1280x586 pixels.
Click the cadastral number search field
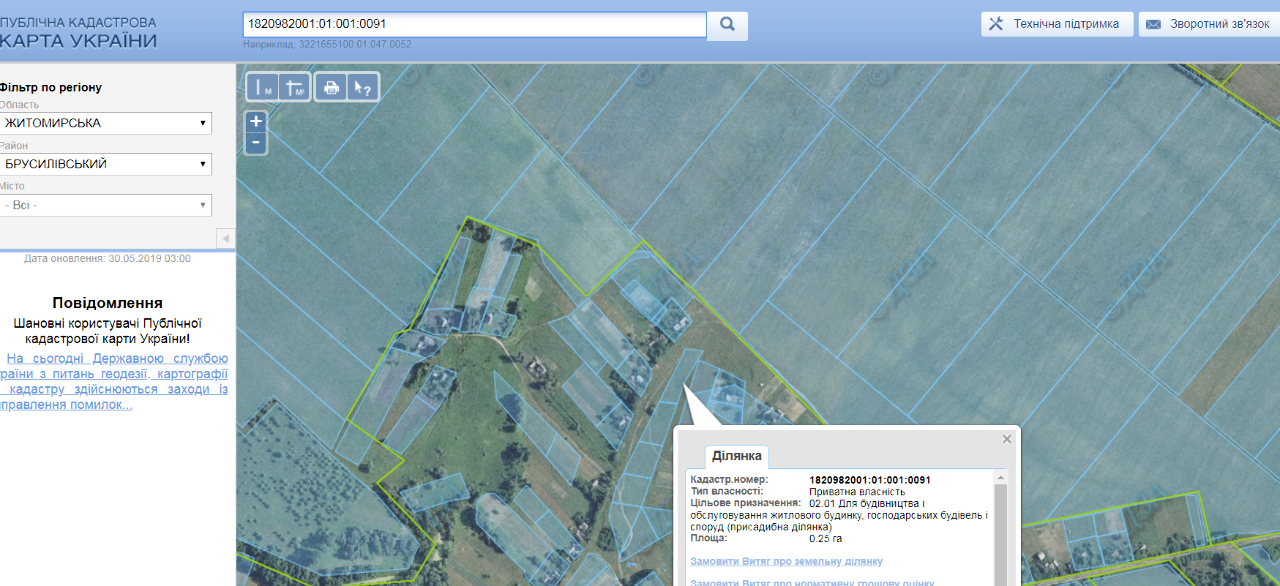tap(474, 24)
